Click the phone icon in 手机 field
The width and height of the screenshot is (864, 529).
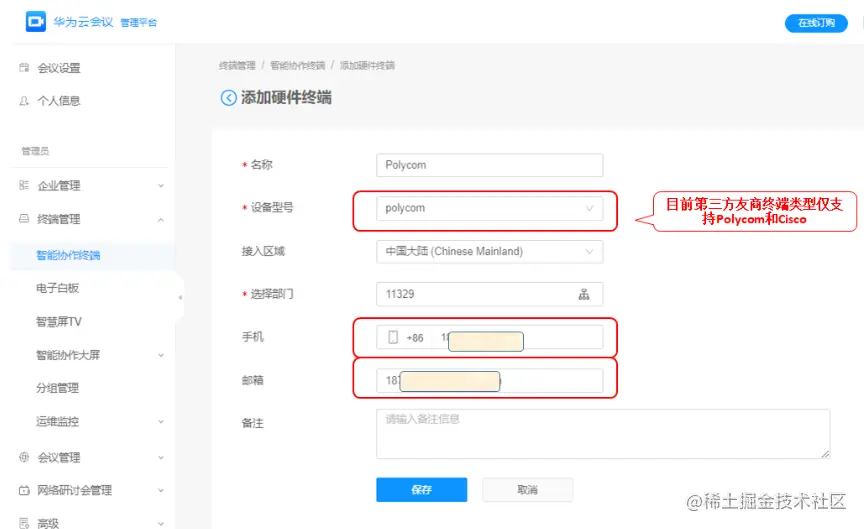point(393,337)
